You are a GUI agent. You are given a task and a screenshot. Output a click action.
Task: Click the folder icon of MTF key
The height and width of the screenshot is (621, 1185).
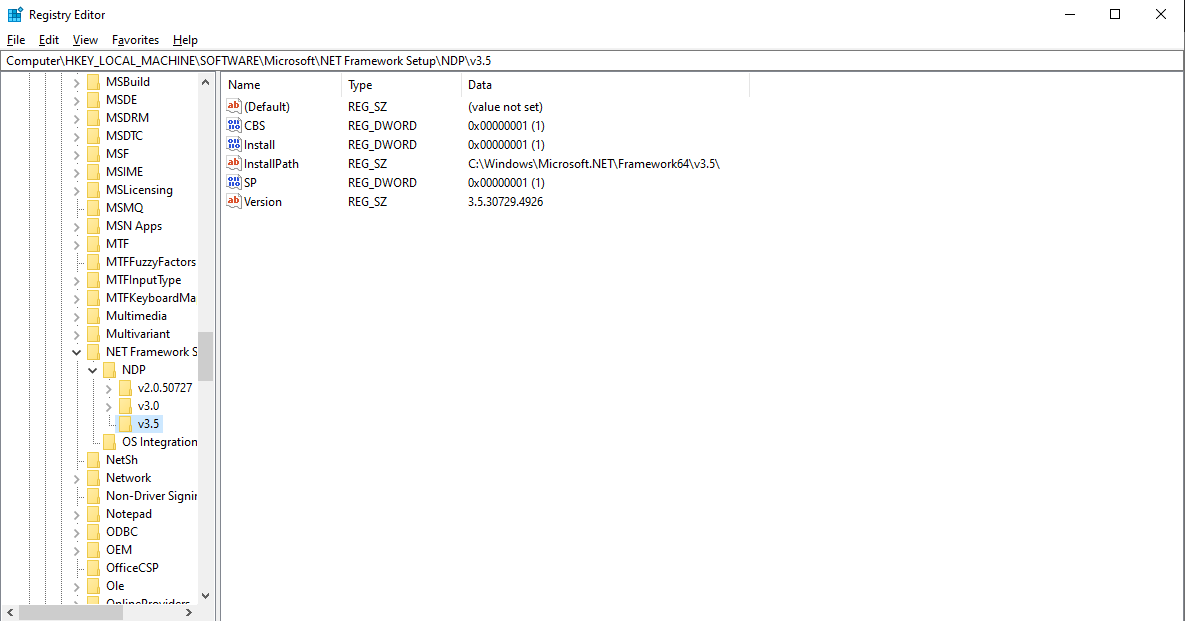(x=94, y=243)
